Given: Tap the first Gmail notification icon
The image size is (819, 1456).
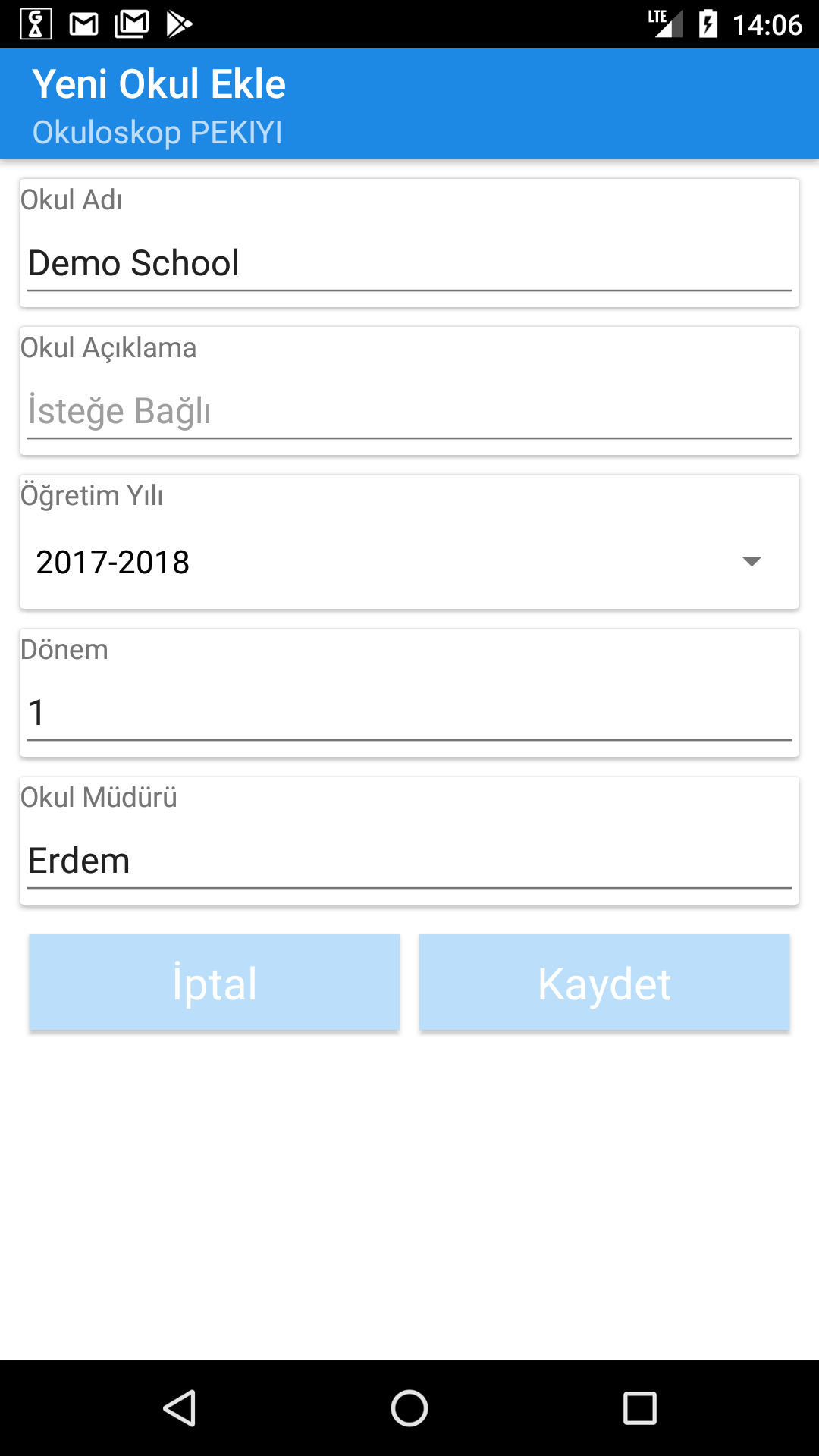Looking at the screenshot, I should click(x=83, y=24).
